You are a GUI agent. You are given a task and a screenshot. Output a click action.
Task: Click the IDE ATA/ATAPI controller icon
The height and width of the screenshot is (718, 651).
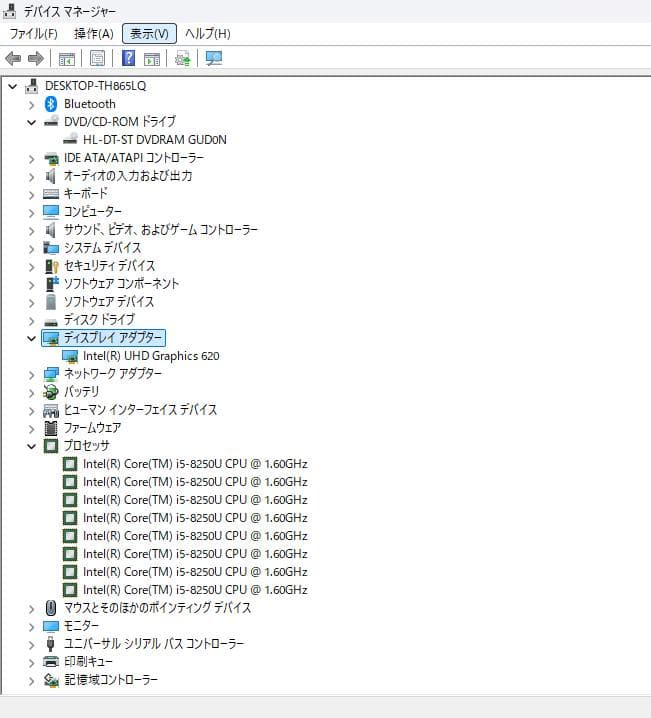click(51, 158)
